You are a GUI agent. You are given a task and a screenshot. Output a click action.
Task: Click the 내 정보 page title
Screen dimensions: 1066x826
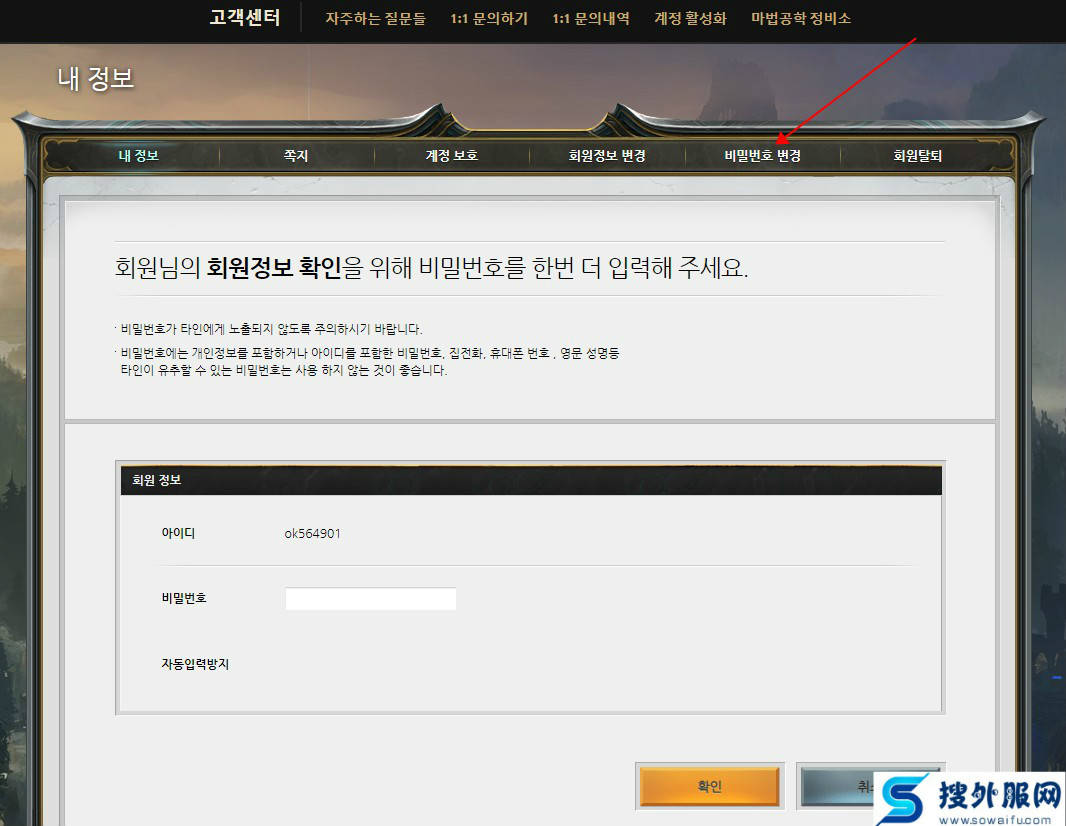point(96,79)
